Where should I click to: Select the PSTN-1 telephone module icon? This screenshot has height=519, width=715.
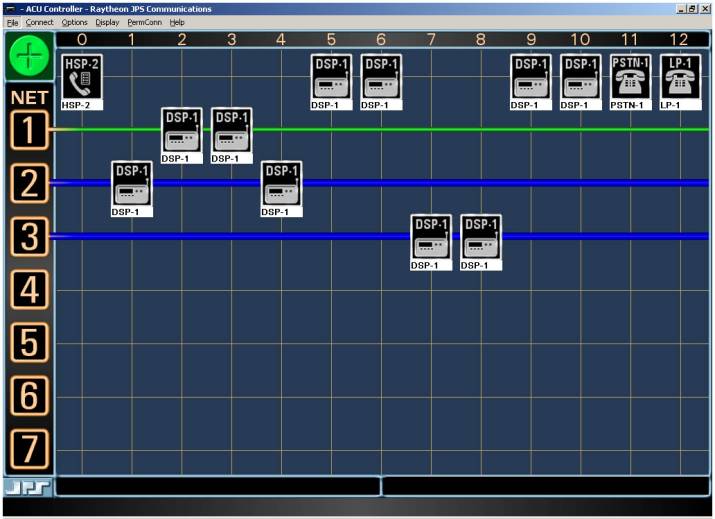(631, 77)
